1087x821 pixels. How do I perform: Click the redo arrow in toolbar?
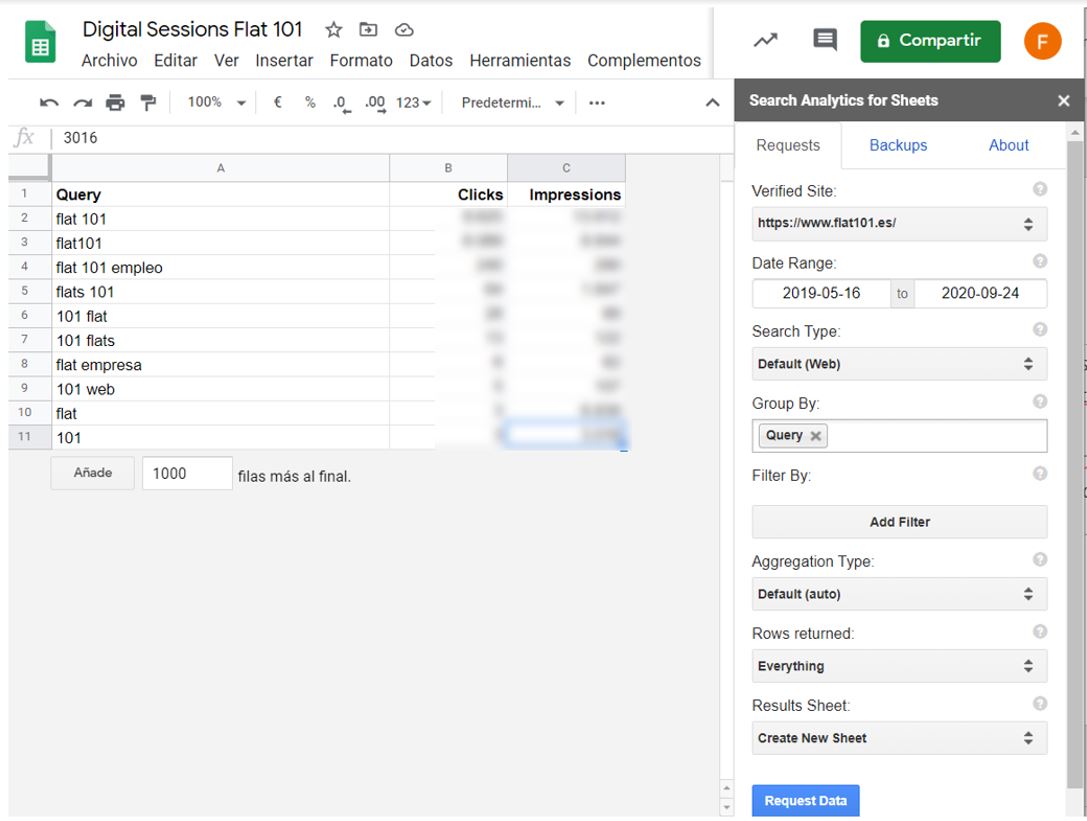click(x=81, y=103)
